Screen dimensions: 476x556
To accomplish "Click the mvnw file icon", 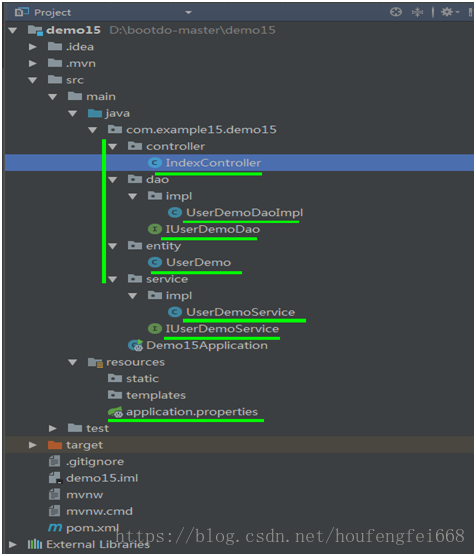I will click(55, 495).
